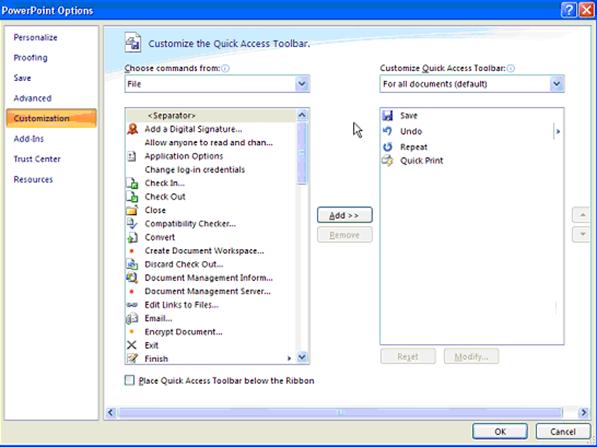Click the command list scroll down arrow
The width and height of the screenshot is (597, 447).
click(302, 357)
